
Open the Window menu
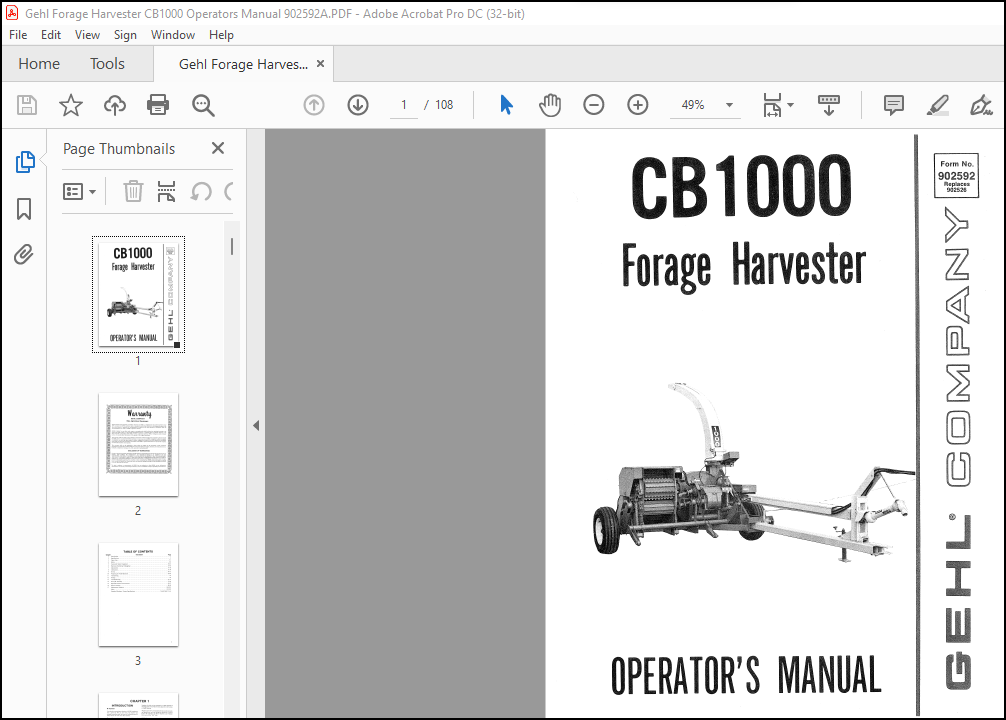pos(173,35)
